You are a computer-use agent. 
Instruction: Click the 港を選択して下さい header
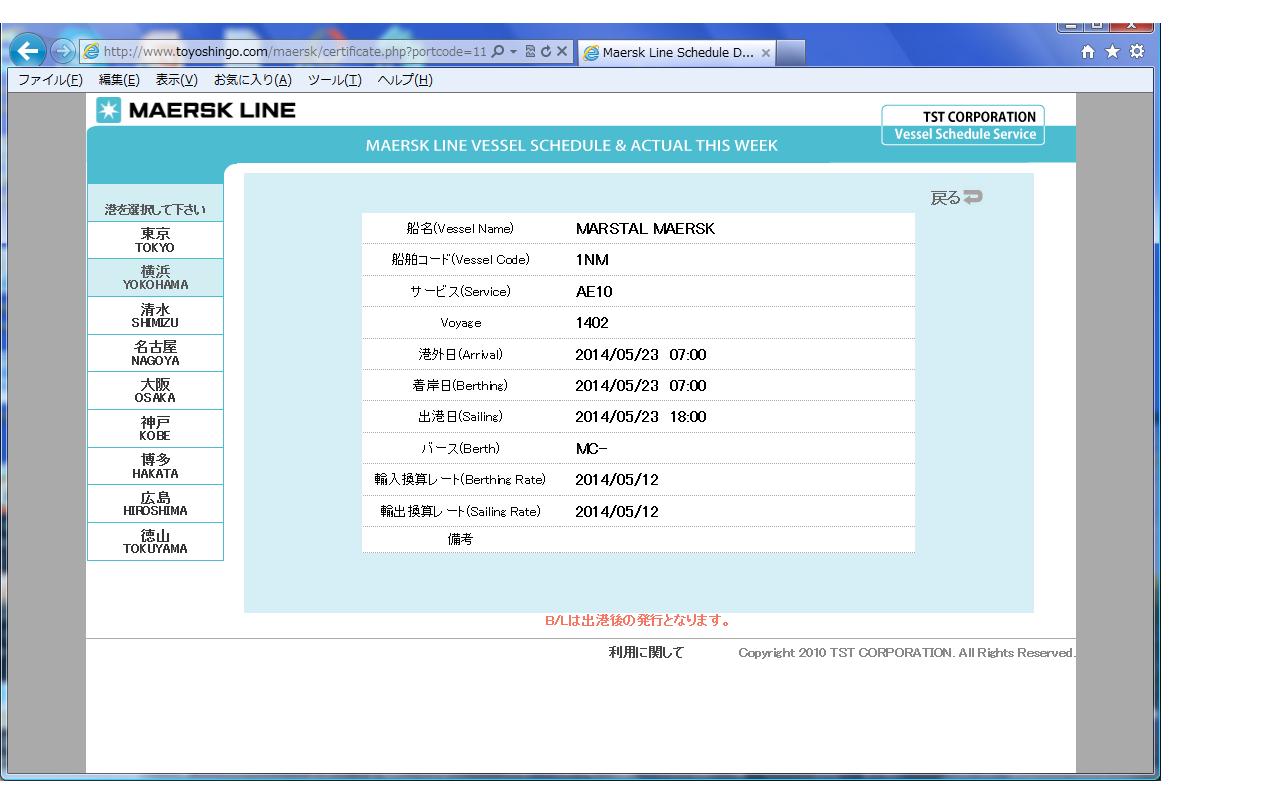(x=155, y=209)
